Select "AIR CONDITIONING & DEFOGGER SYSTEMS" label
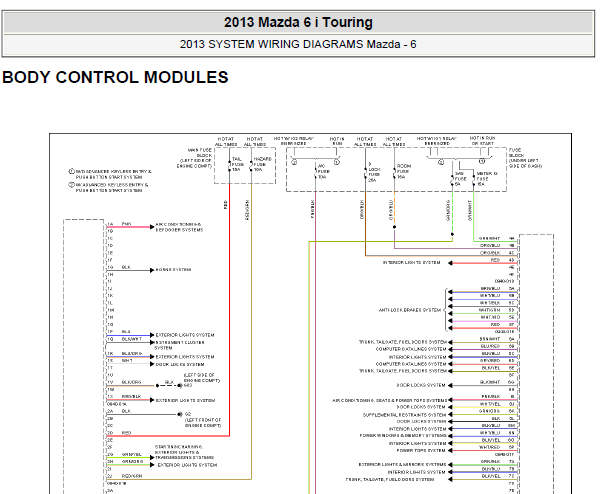The height and width of the screenshot is (494, 600). coord(179,227)
